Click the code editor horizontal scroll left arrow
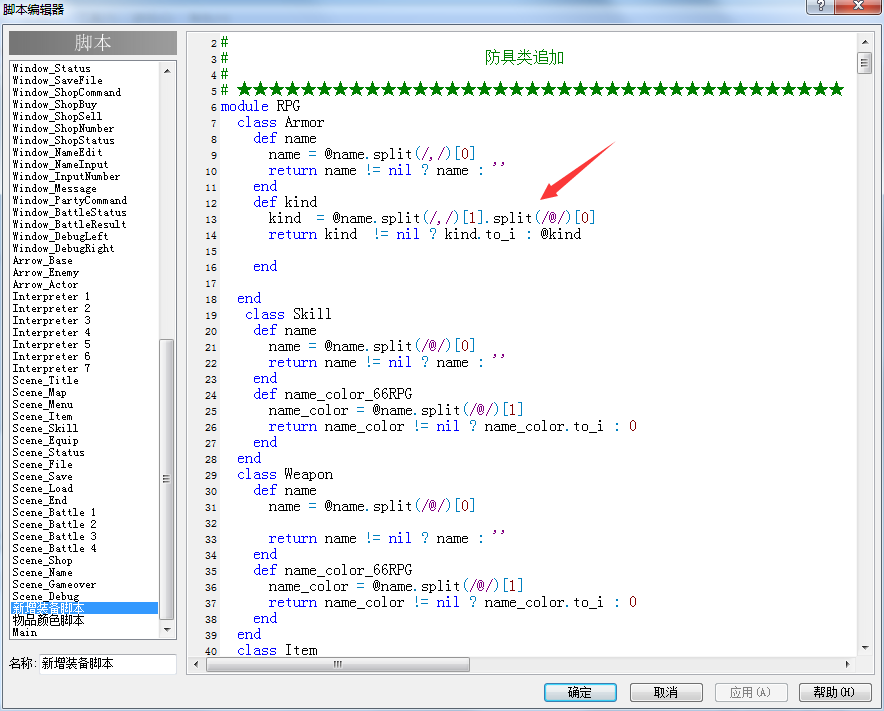Screen dimensions: 884x711 [196, 664]
